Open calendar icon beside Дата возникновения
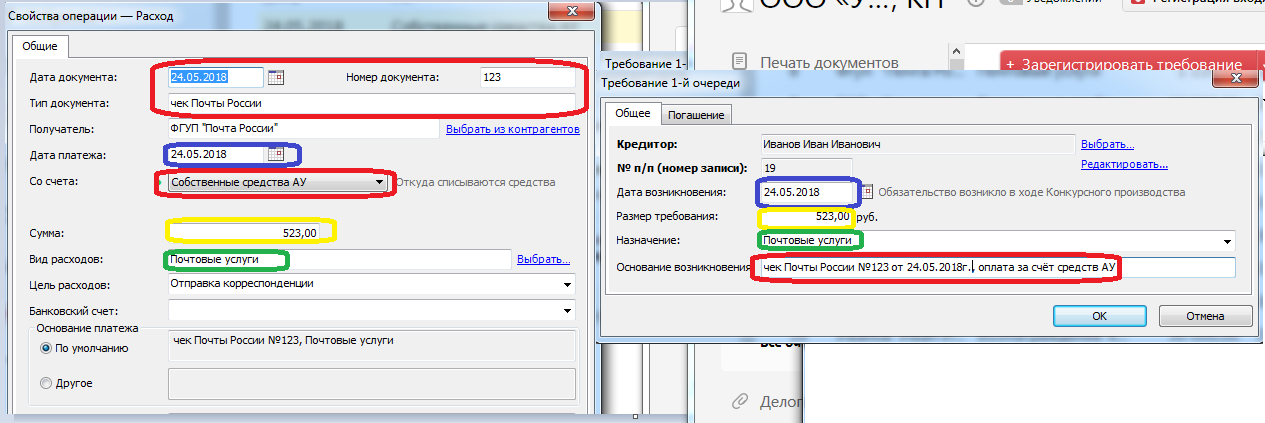 tap(868, 192)
